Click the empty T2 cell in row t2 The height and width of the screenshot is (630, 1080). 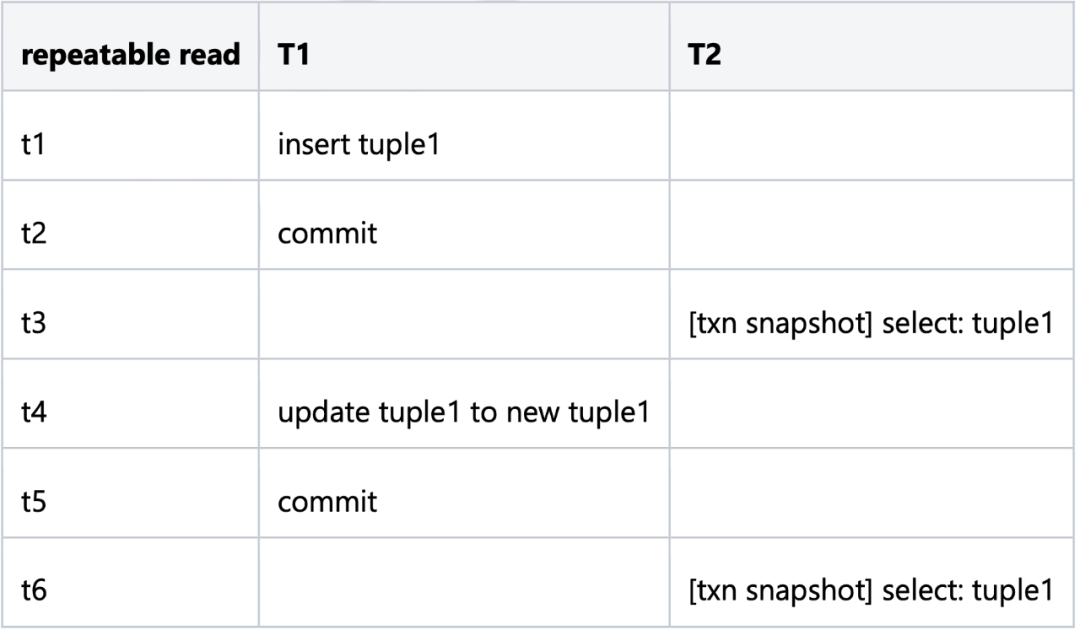[870, 234]
